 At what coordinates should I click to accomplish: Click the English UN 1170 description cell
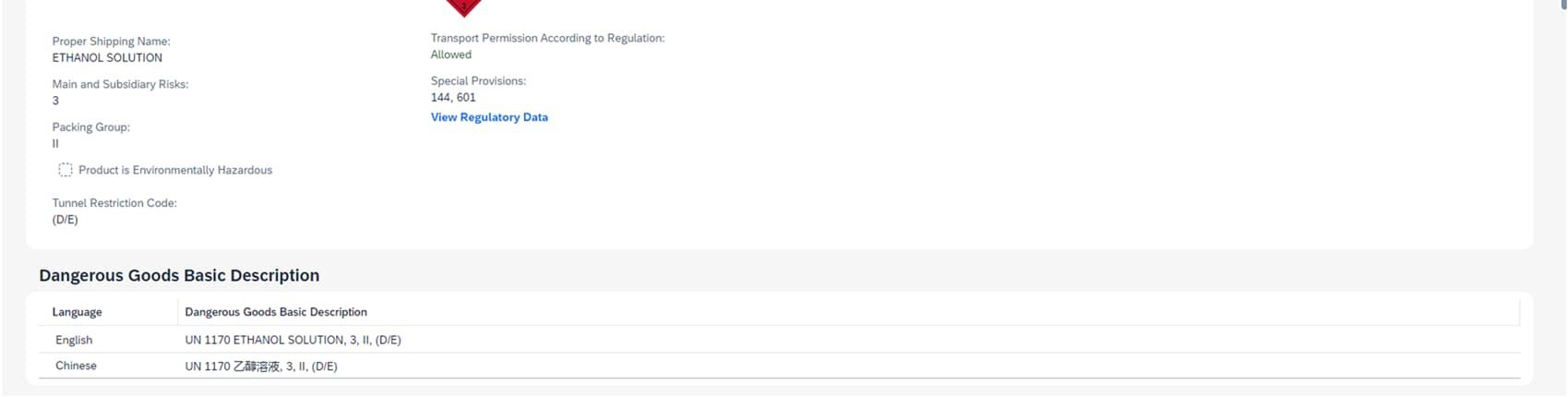click(293, 340)
